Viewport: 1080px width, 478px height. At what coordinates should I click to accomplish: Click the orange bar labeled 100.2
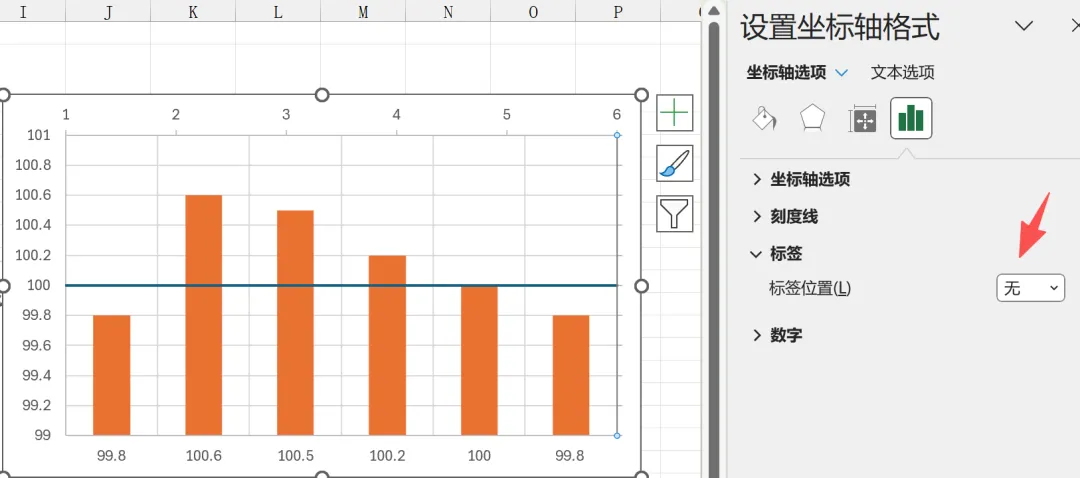coord(387,345)
